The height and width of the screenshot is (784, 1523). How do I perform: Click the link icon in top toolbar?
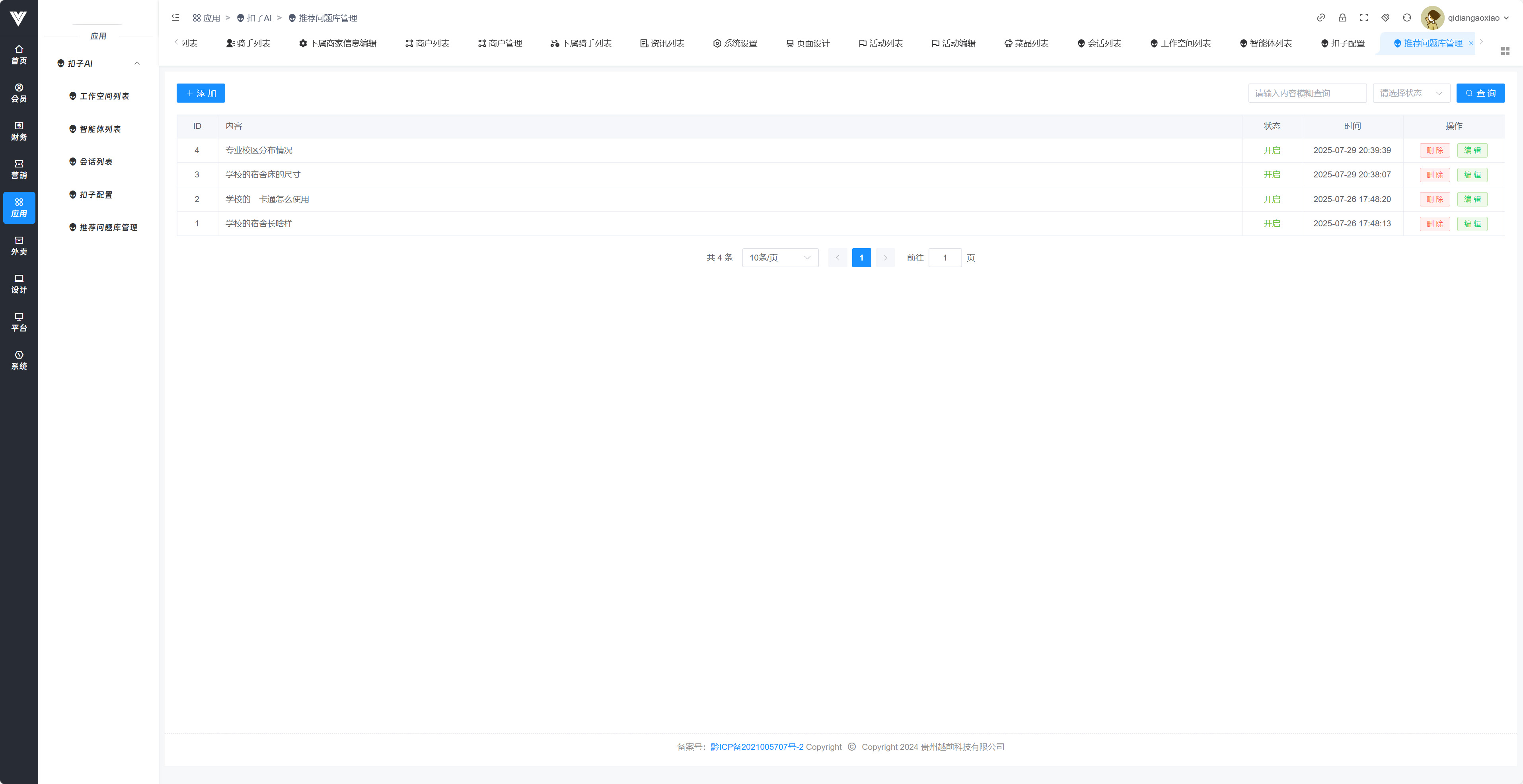point(1321,18)
